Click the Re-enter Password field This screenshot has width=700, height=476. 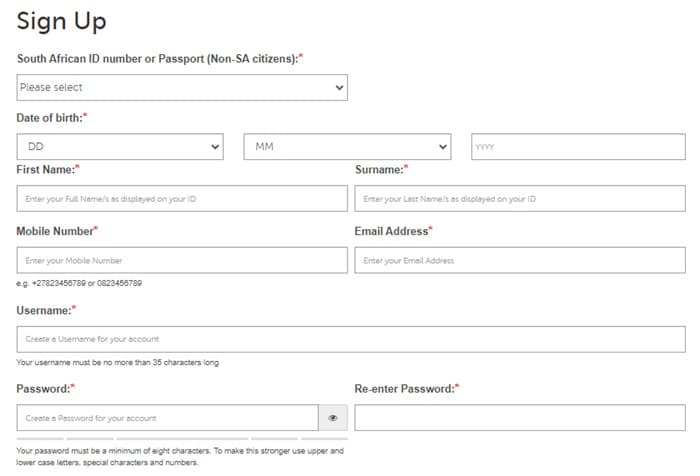(x=520, y=418)
